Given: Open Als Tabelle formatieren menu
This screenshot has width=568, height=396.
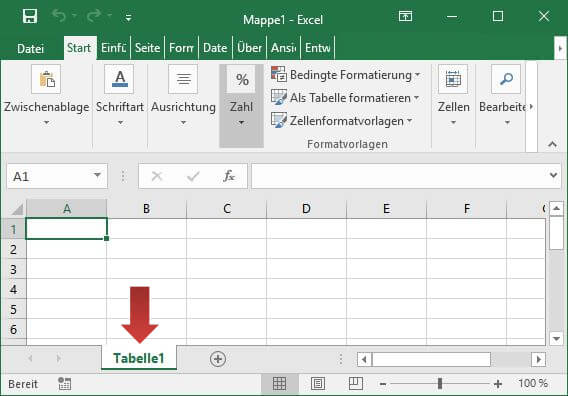Looking at the screenshot, I should (345, 98).
